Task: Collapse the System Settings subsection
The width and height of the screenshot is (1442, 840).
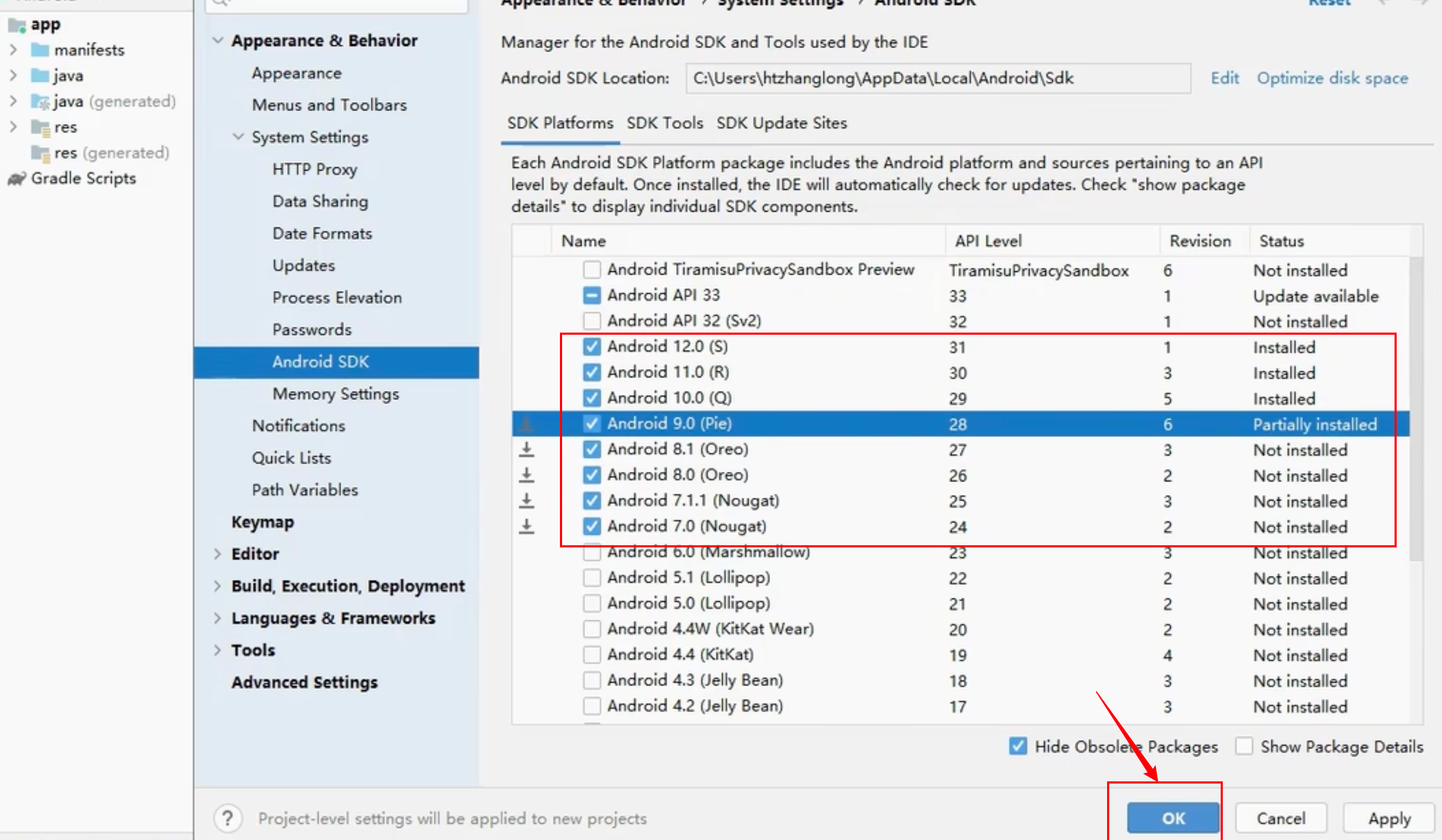Action: coord(238,136)
